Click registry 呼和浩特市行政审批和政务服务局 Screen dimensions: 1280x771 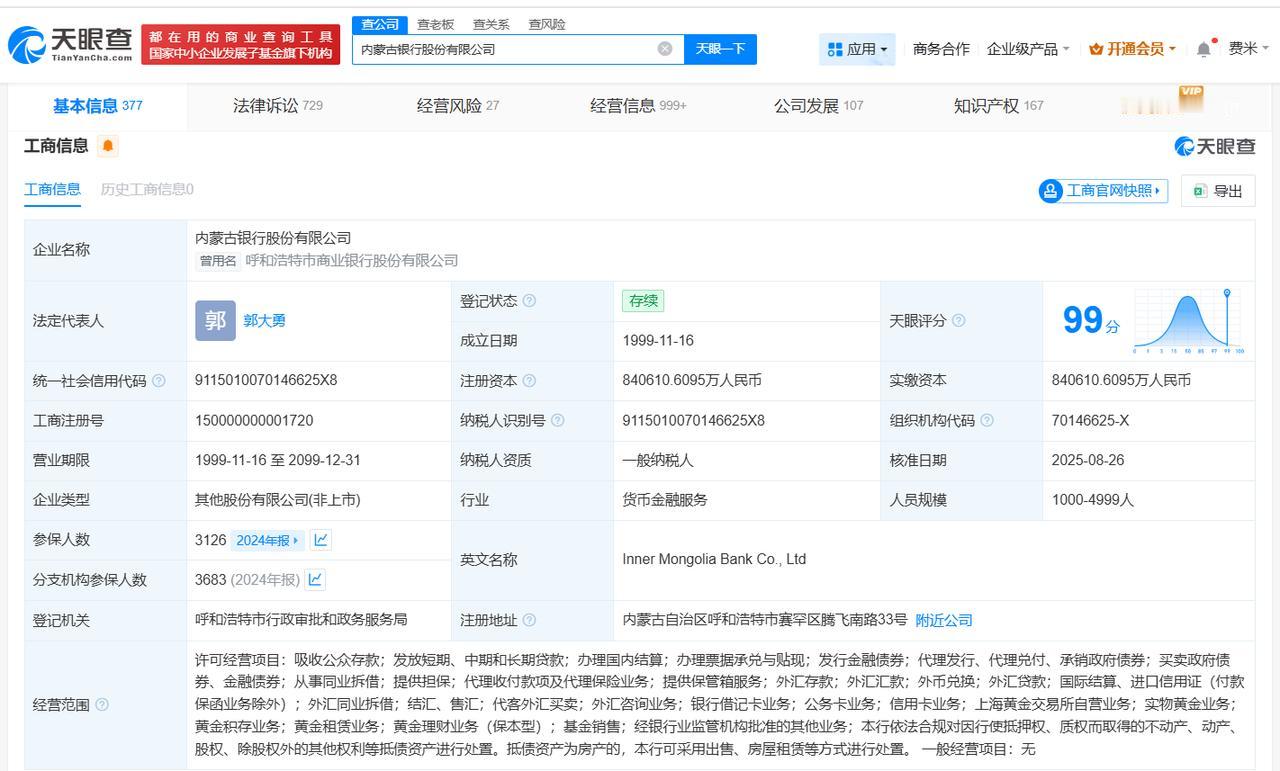pyautogui.click(x=301, y=620)
